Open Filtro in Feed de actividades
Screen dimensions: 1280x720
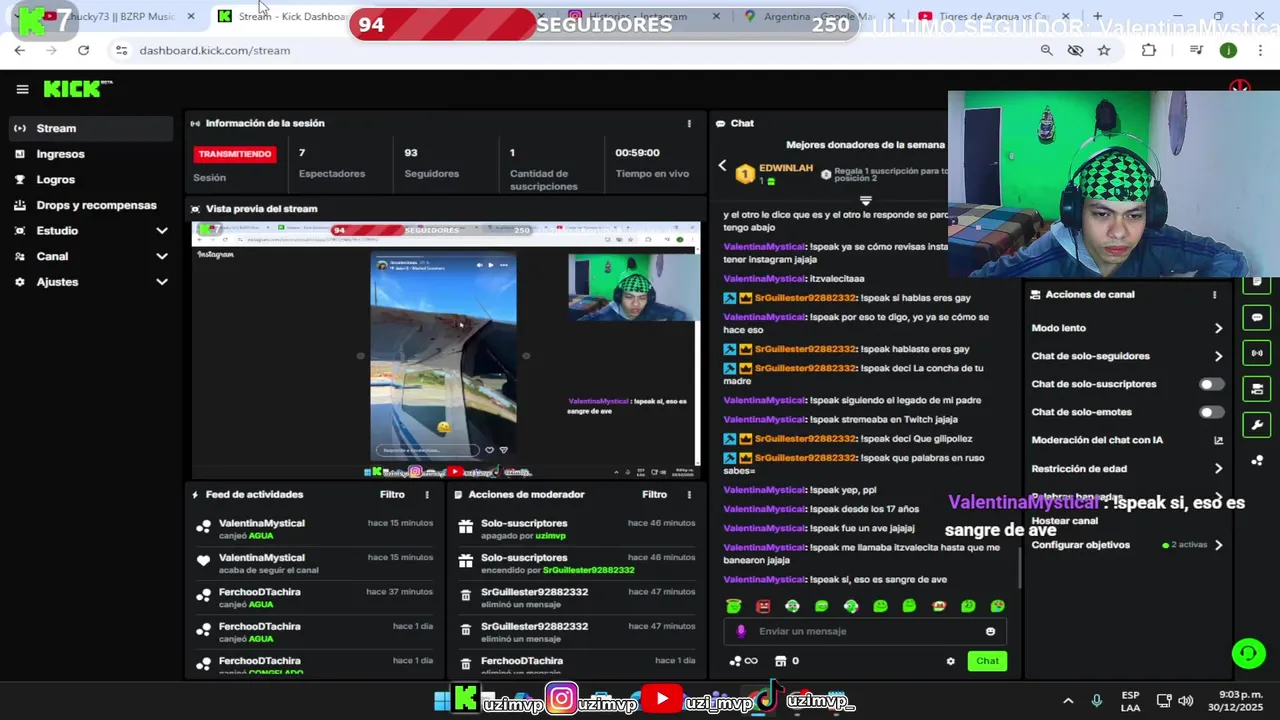tap(392, 495)
